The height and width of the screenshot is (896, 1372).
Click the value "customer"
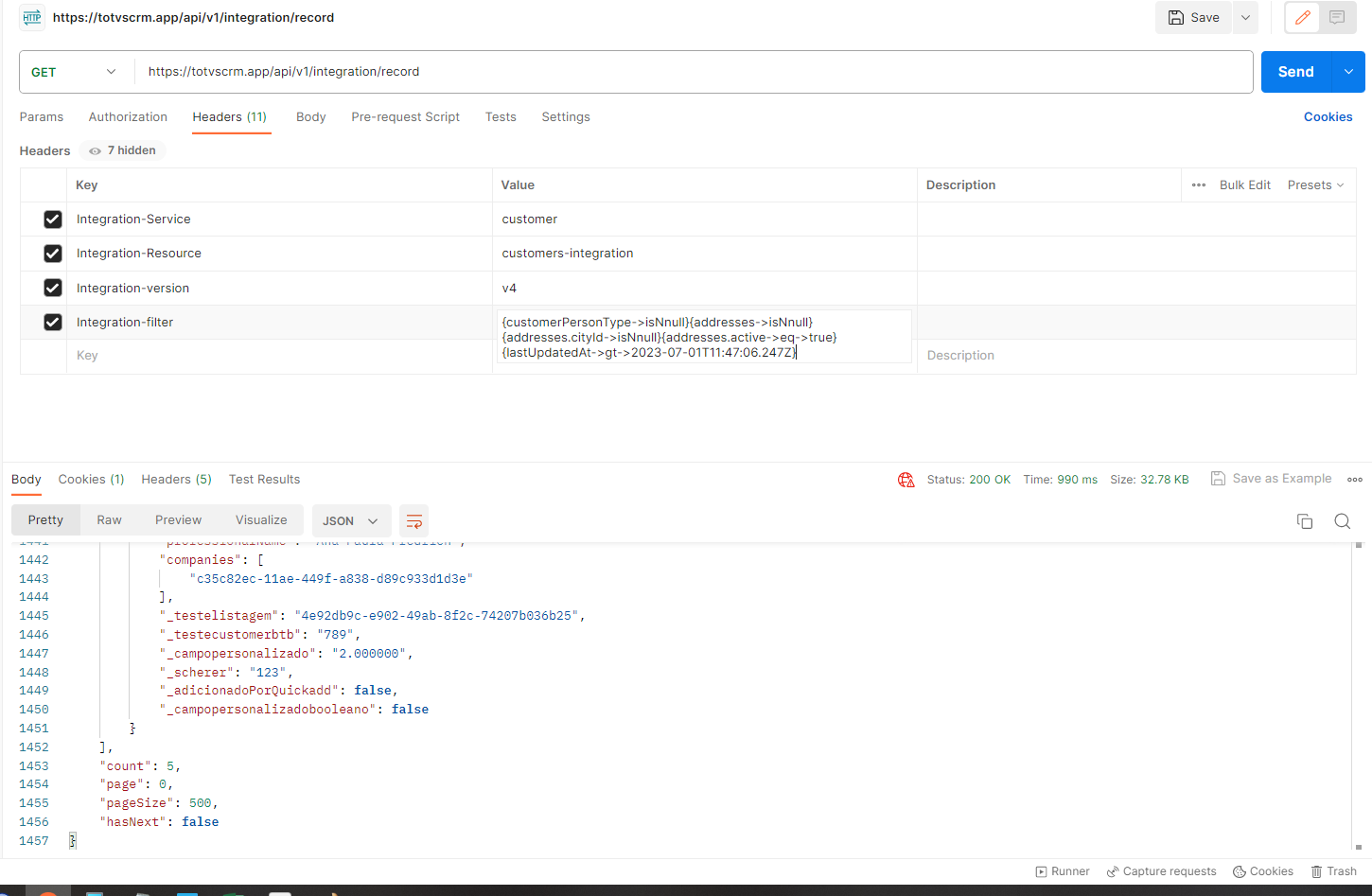(530, 220)
